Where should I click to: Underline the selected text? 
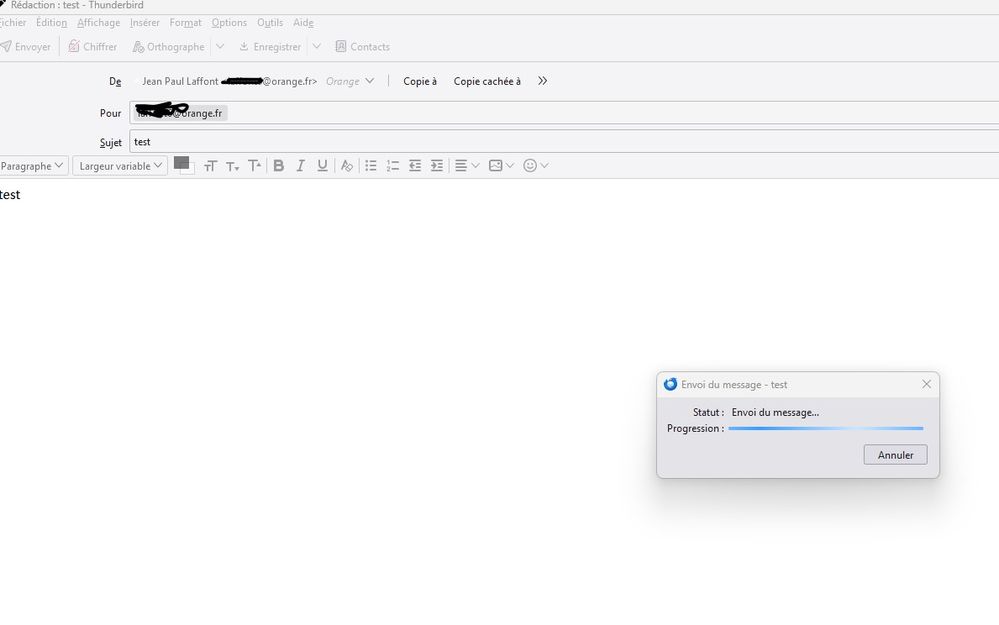[x=321, y=165]
